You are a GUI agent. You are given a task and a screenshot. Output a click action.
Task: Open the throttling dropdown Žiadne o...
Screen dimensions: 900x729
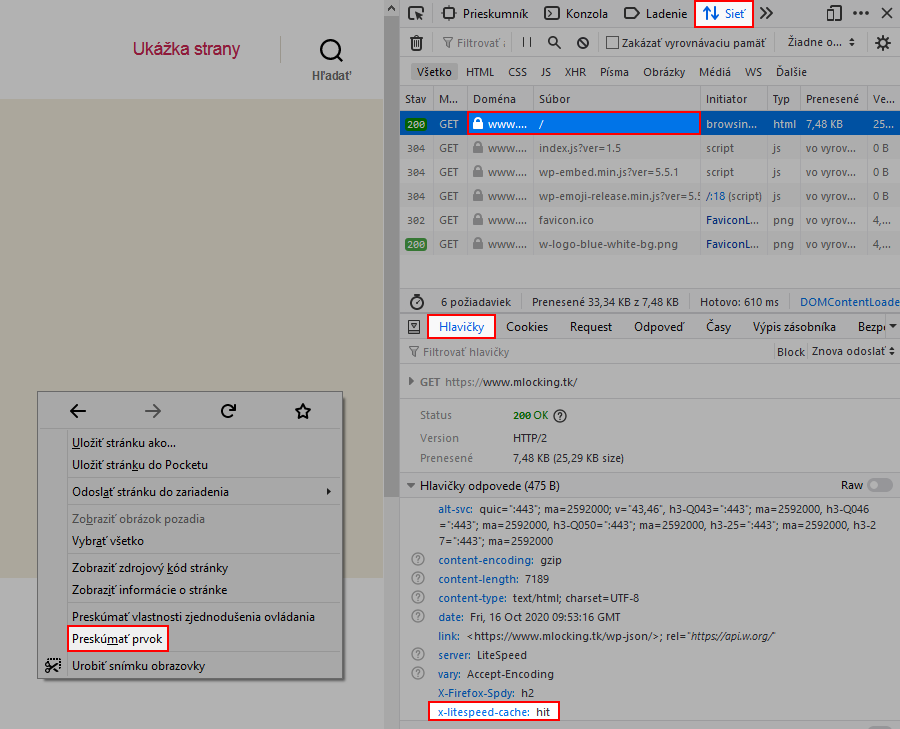point(821,43)
